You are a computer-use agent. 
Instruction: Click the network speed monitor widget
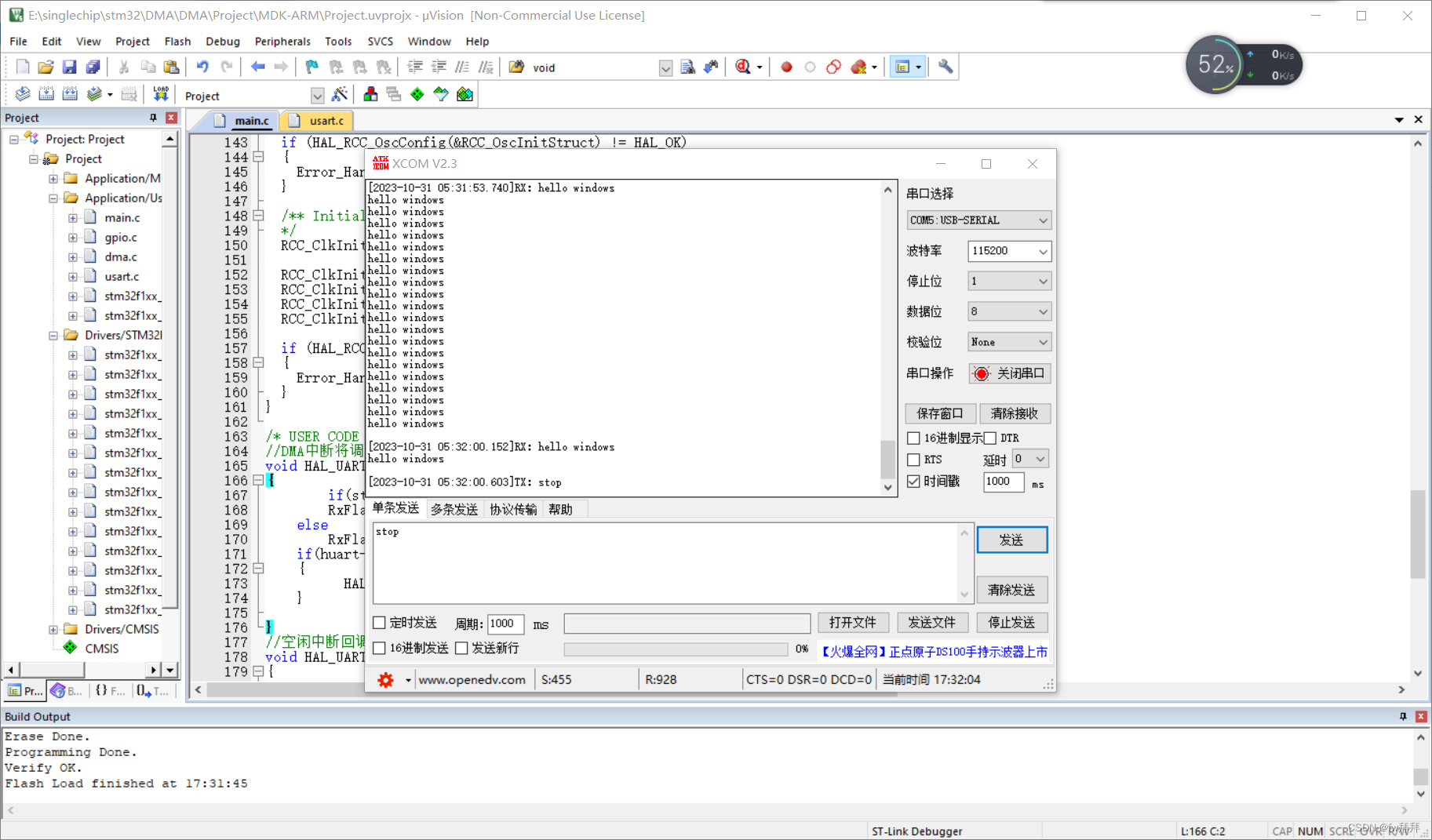(1243, 64)
